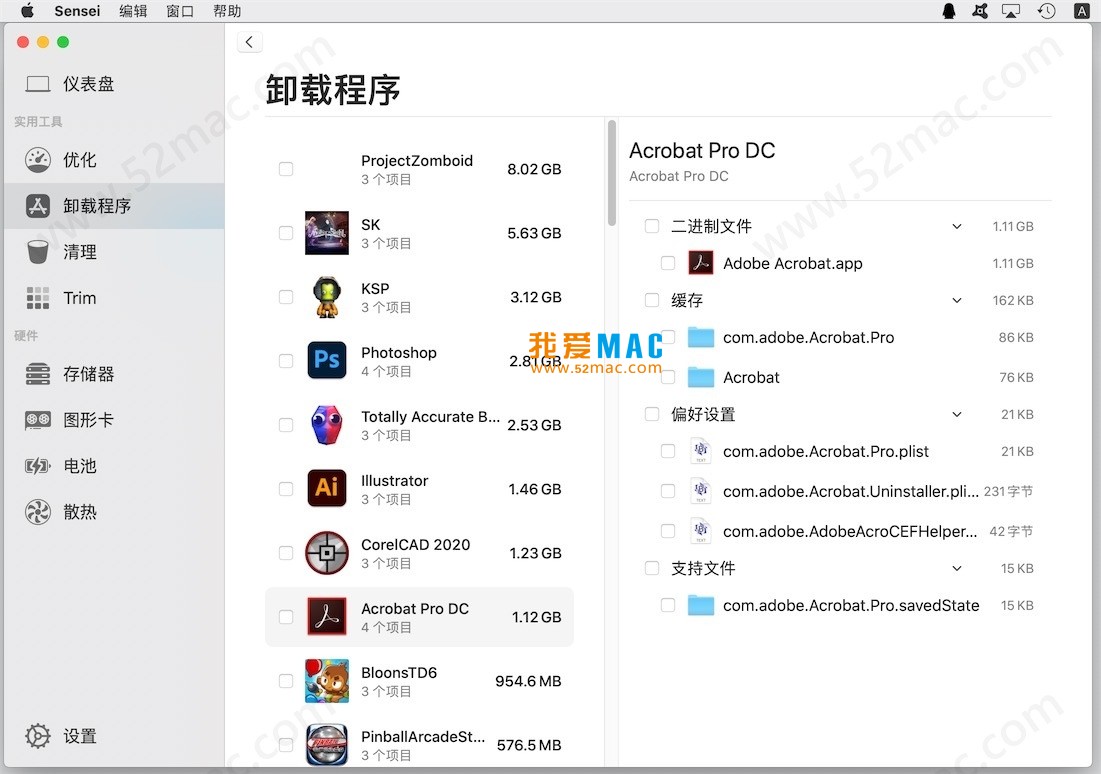This screenshot has height=774, width=1101.
Task: Open the Storage (存储器) drive icon
Action: [x=38, y=374]
